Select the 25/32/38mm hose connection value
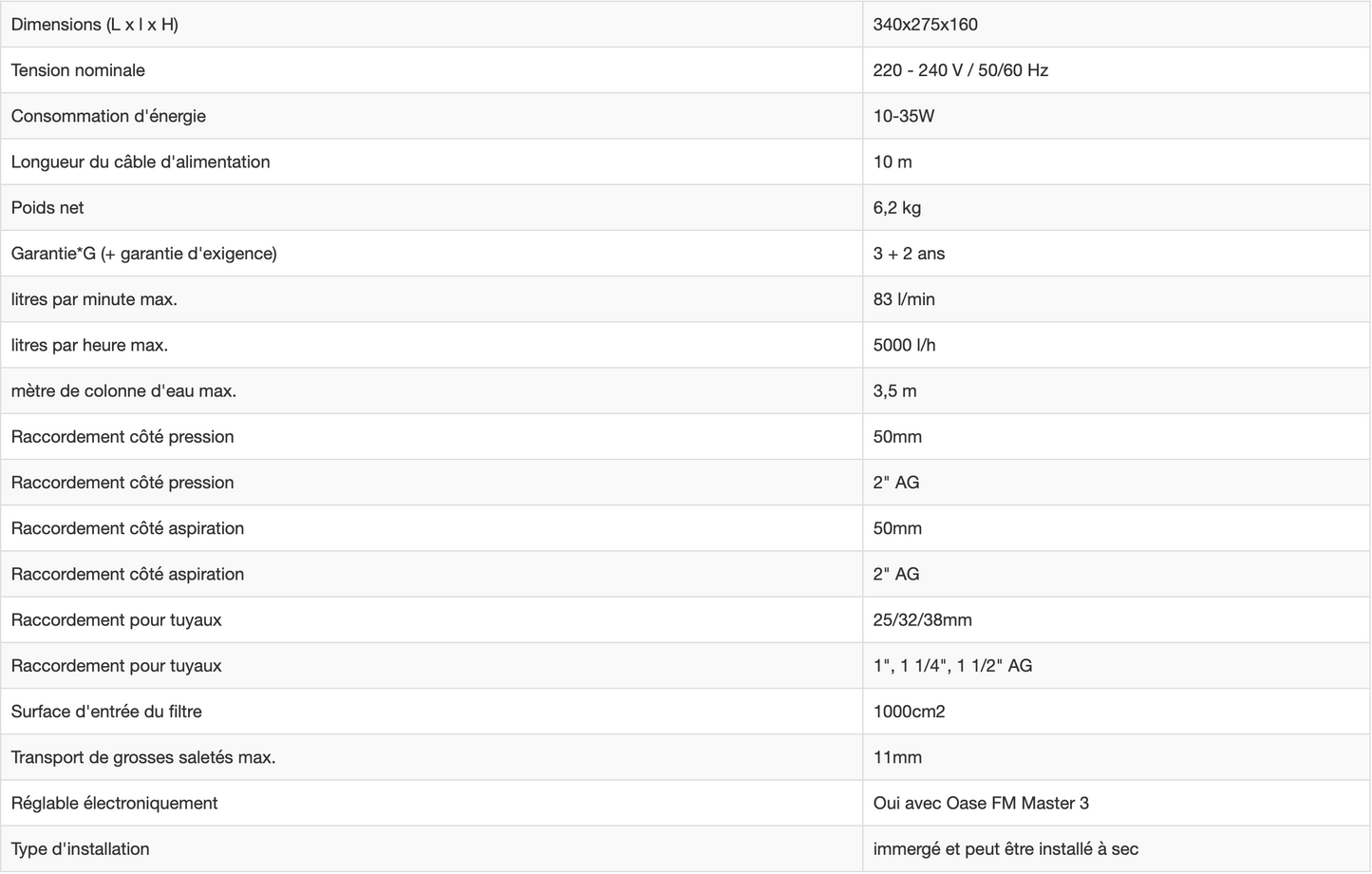The height and width of the screenshot is (874, 1372). click(x=922, y=620)
